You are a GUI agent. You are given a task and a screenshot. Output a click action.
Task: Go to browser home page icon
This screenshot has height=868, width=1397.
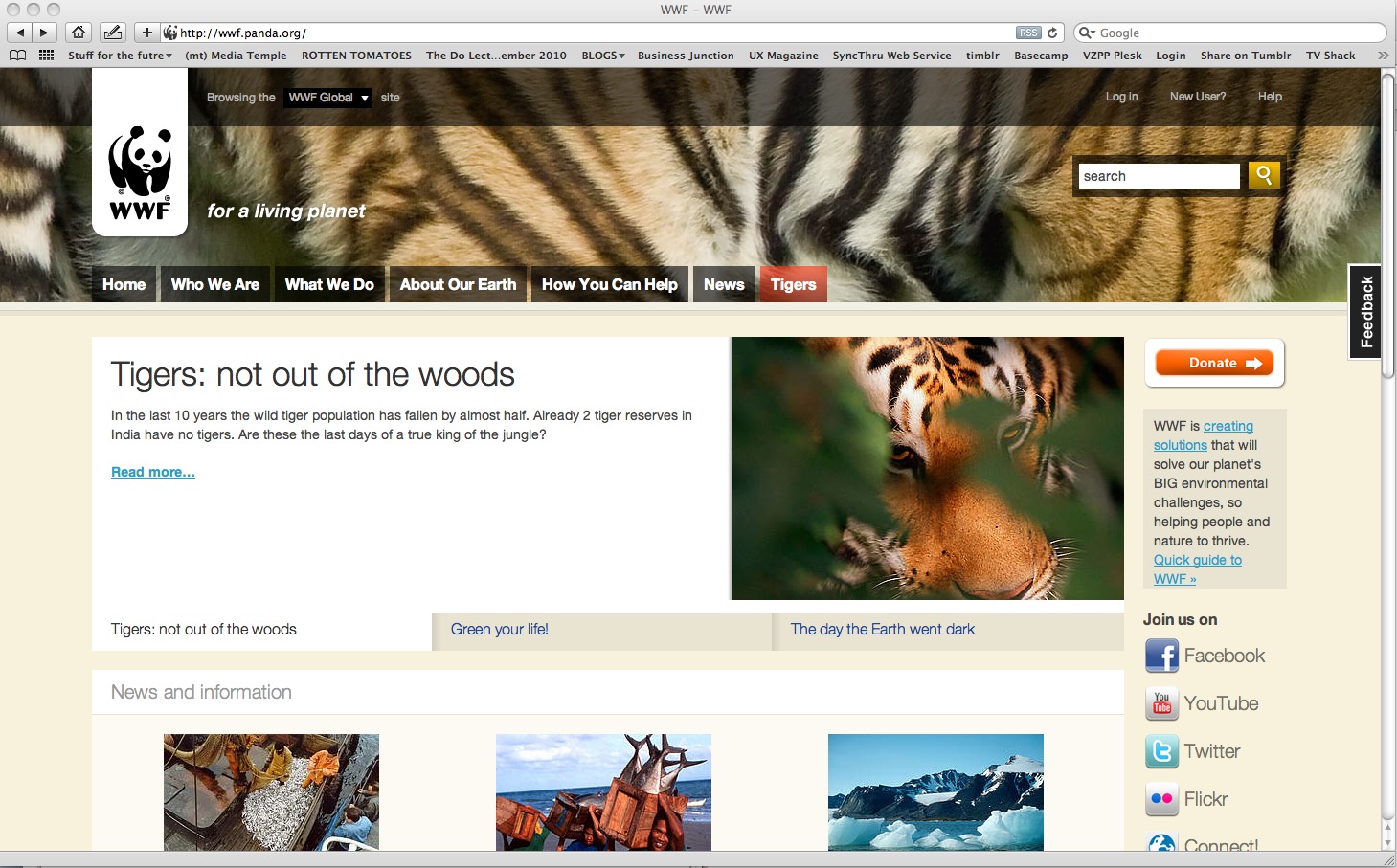(x=79, y=33)
